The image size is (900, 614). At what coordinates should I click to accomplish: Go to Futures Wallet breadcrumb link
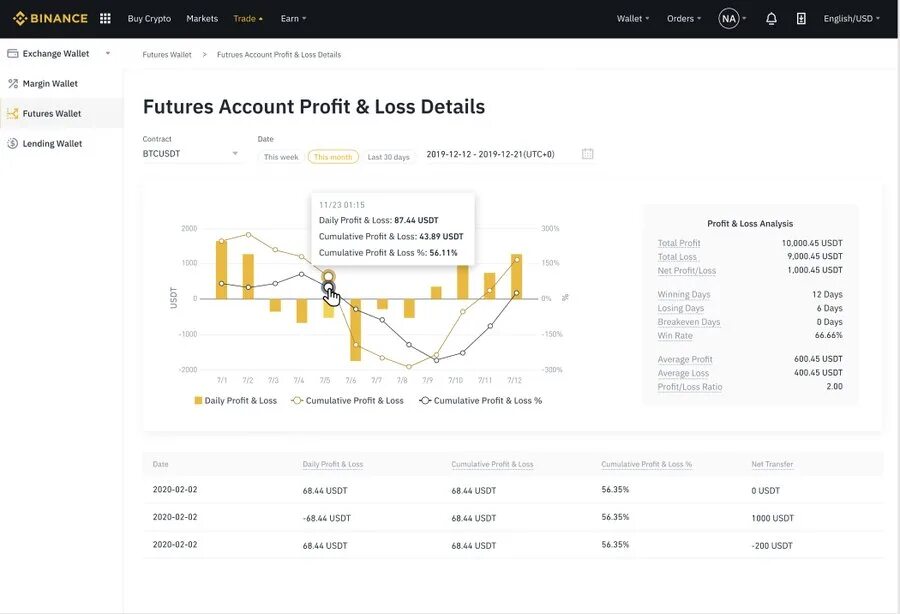167,55
